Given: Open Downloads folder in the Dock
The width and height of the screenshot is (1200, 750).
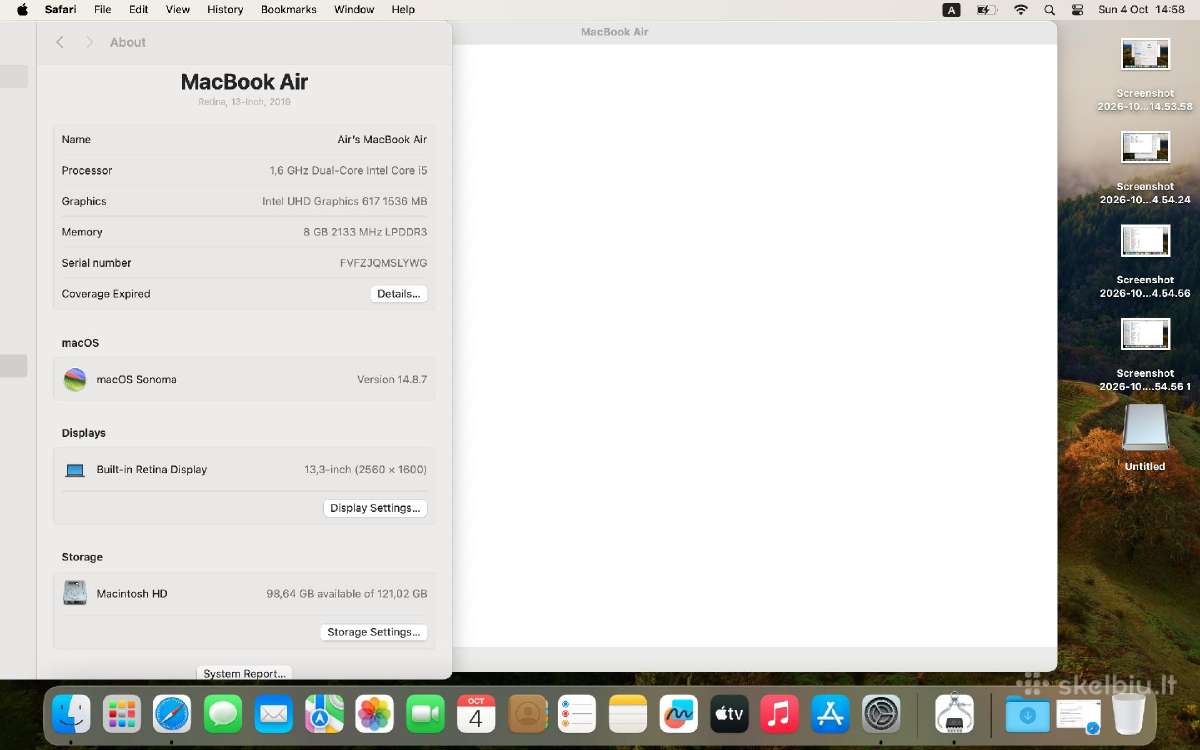Looking at the screenshot, I should (1027, 714).
